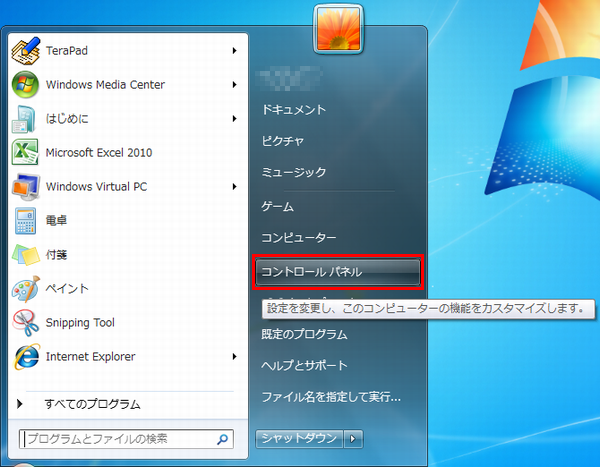Open the 電卓 calculator icon
The width and height of the screenshot is (600, 467).
pos(26,220)
